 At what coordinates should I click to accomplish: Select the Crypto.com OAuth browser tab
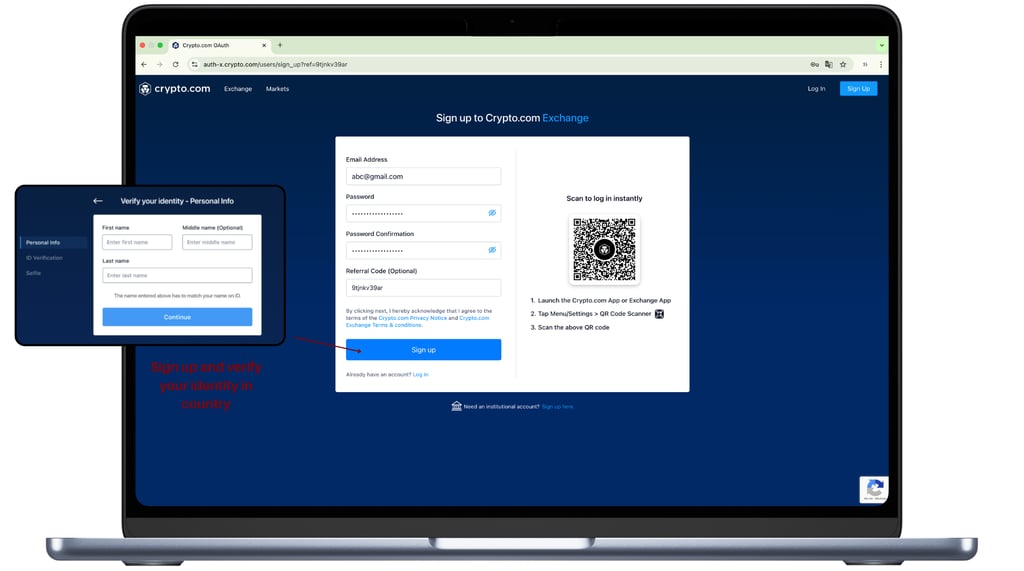(x=219, y=46)
